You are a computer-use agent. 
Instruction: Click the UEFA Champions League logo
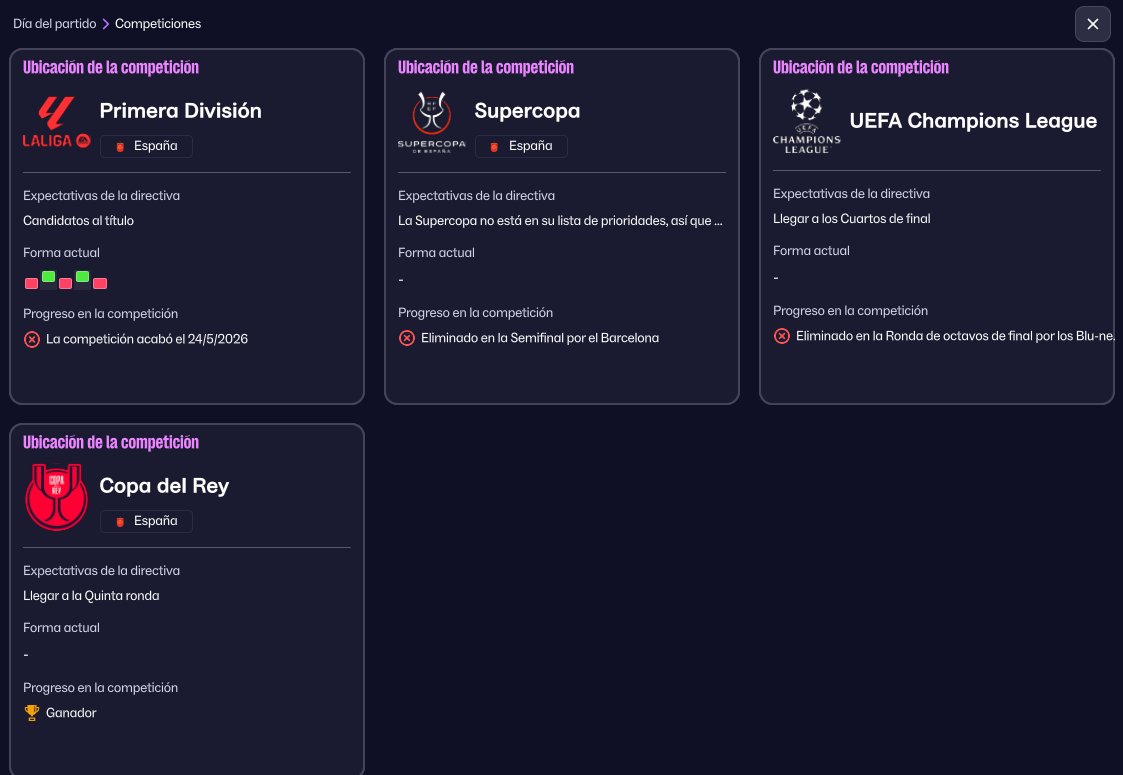click(x=806, y=121)
